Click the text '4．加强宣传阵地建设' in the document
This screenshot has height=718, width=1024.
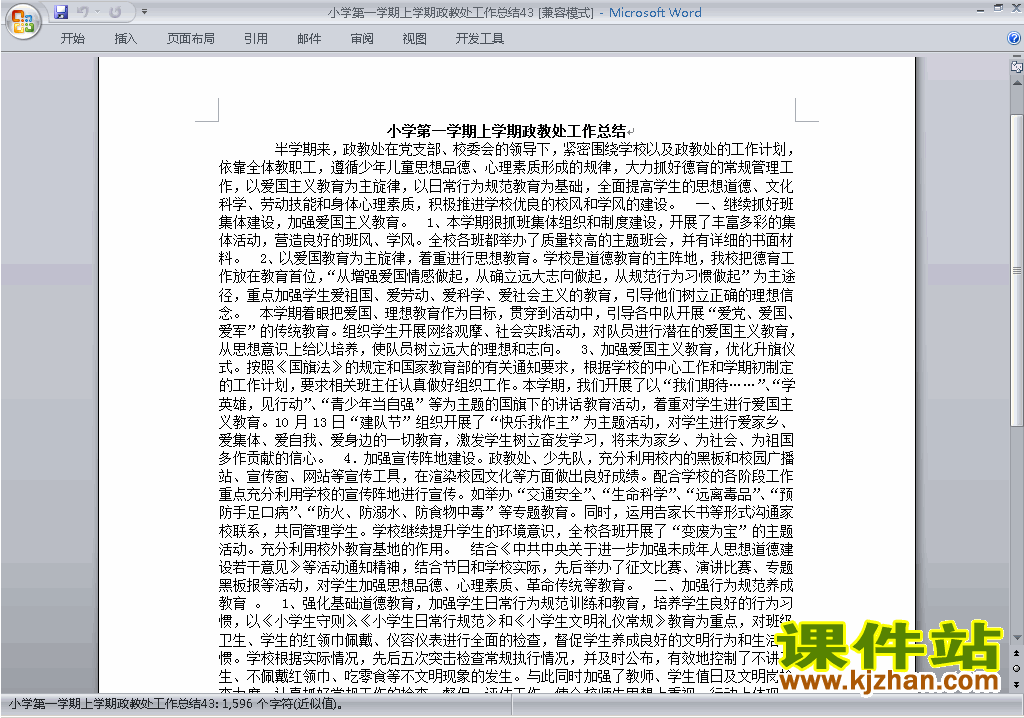(413, 459)
